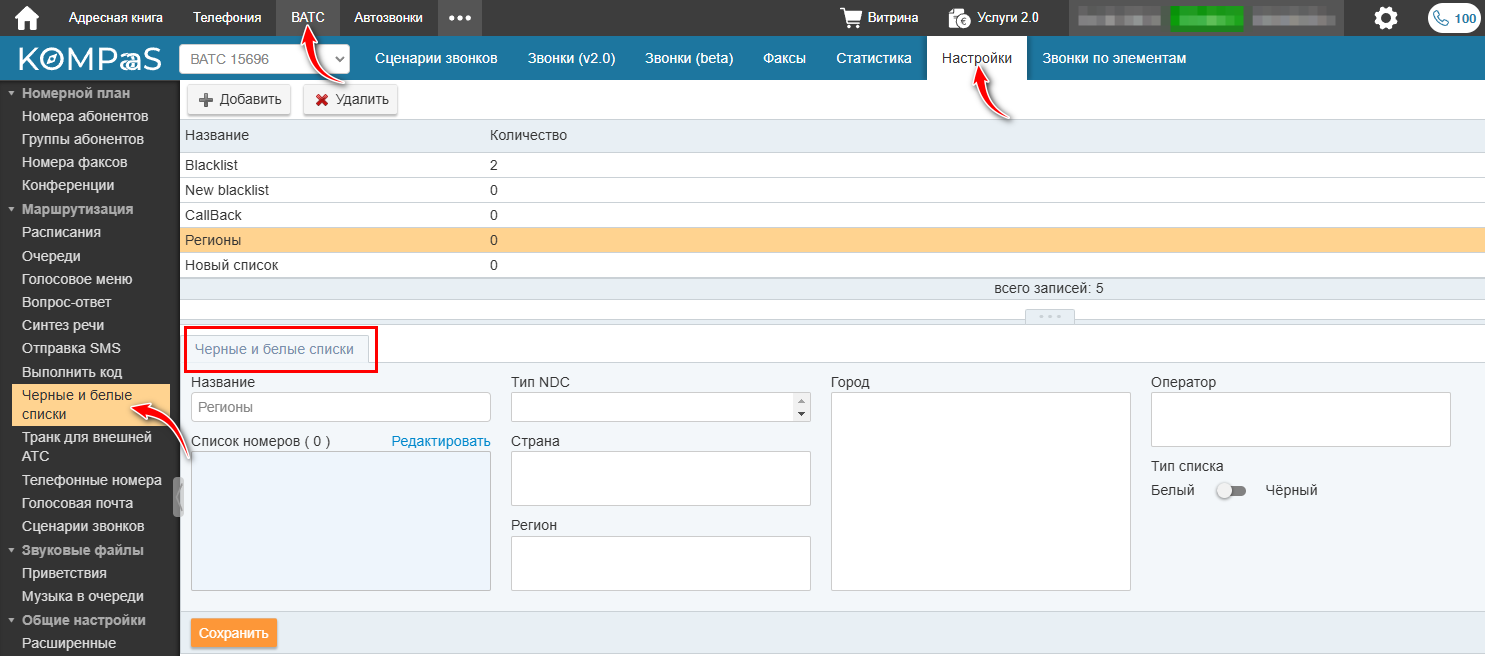The width and height of the screenshot is (1485, 656).
Task: Select Черные и белые списки panel tab
Action: pos(275,349)
